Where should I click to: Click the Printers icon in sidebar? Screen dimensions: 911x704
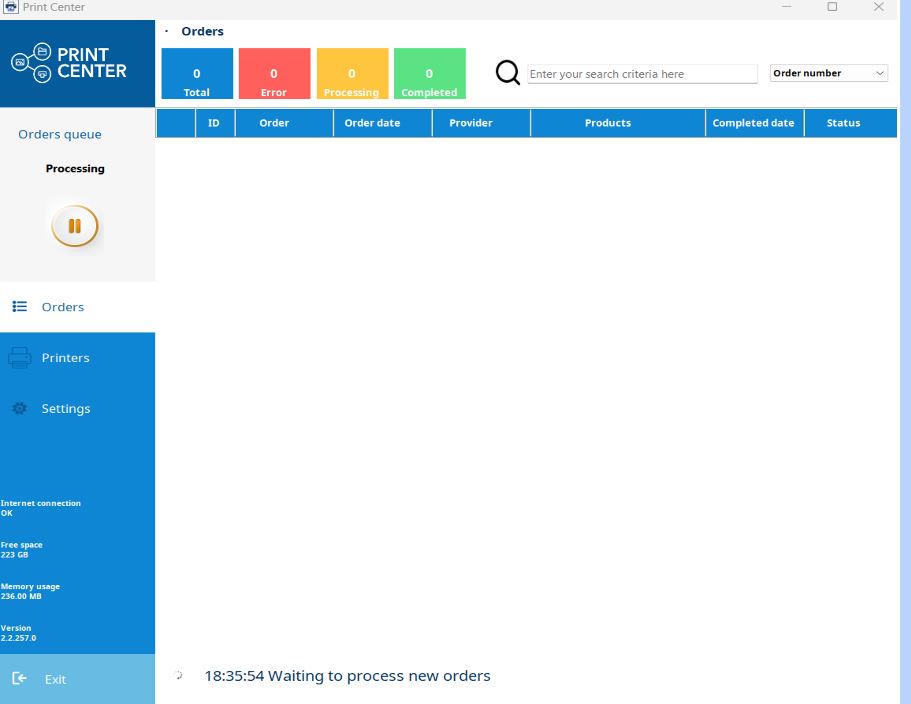[x=19, y=358]
